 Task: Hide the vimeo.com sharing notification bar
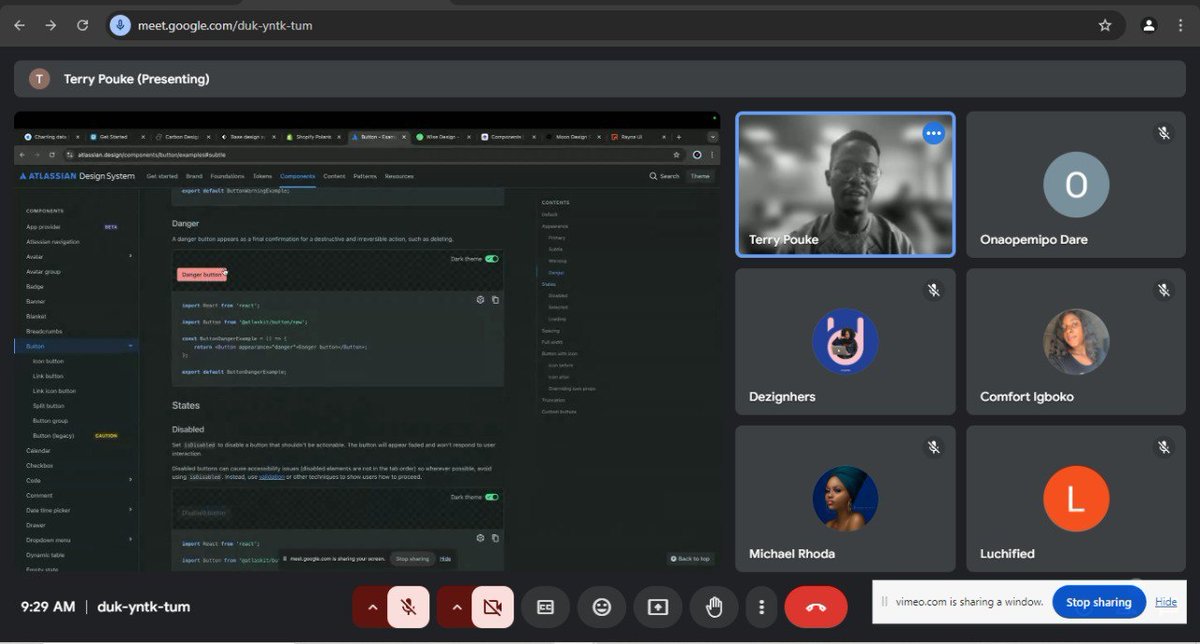click(1166, 602)
